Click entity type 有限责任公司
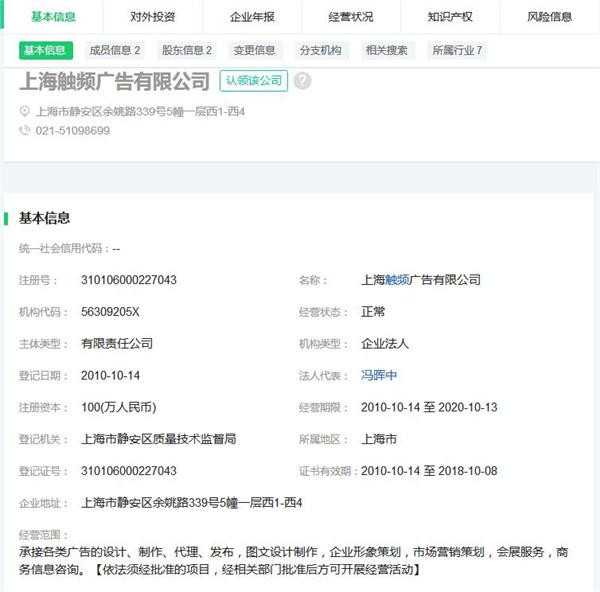This screenshot has height=592, width=600. 117,344
